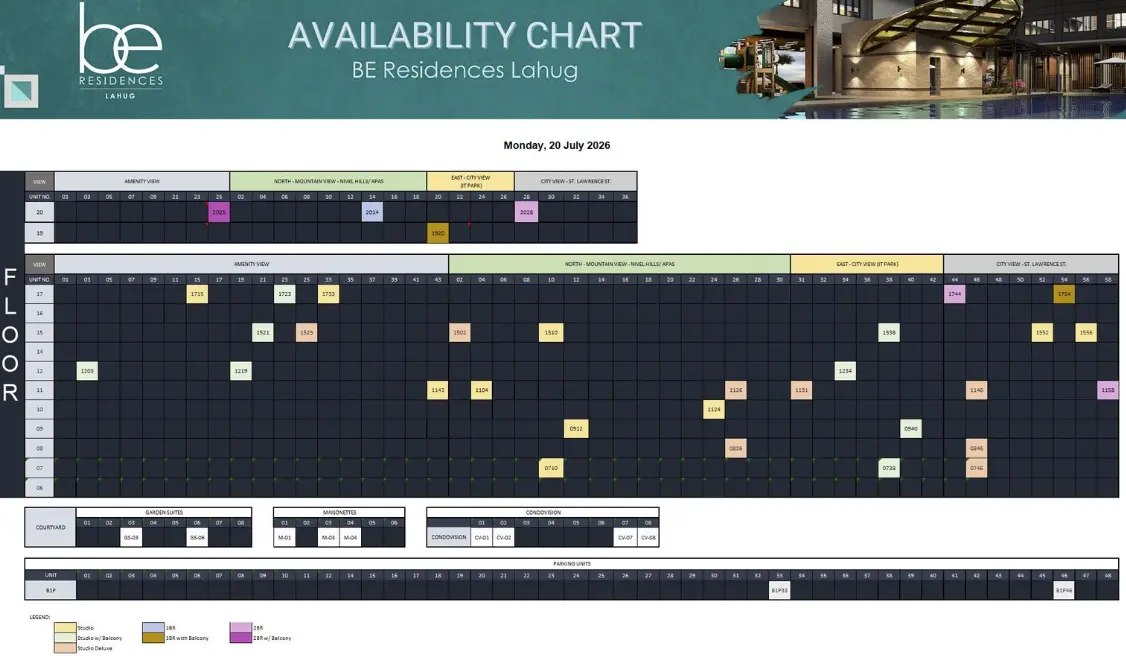Click the Studio legend color swatch
This screenshot has height=656, width=1126.
click(65, 628)
